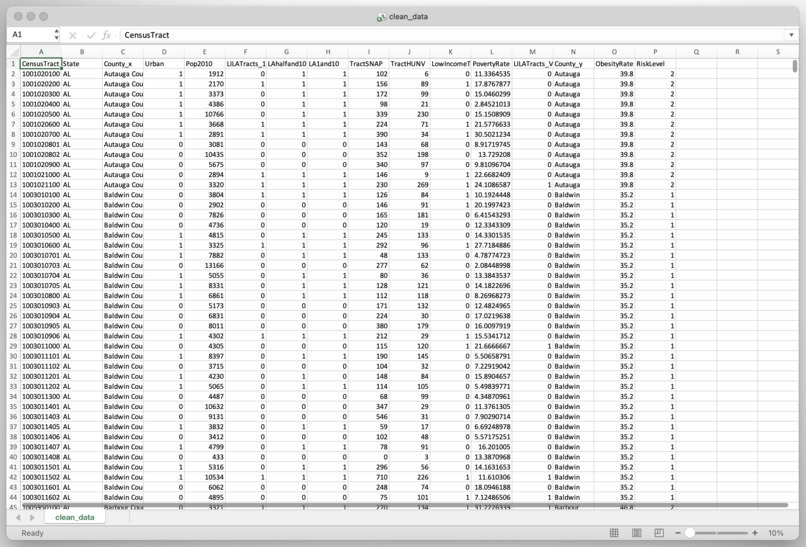Click census tract 1003011602 cell
The width and height of the screenshot is (806, 547).
pos(41,498)
